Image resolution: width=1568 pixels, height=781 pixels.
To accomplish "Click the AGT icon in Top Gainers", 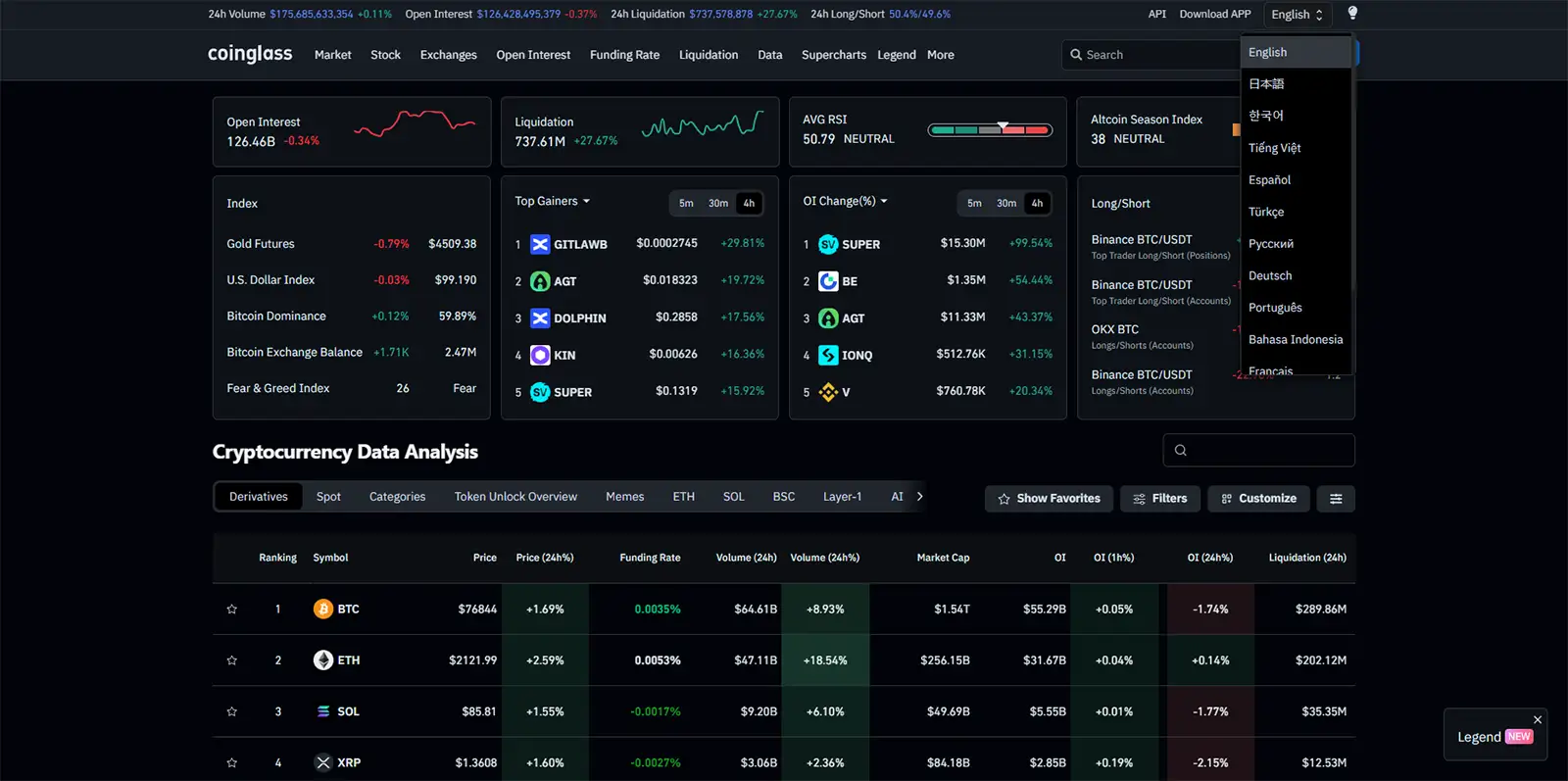I will [x=540, y=281].
